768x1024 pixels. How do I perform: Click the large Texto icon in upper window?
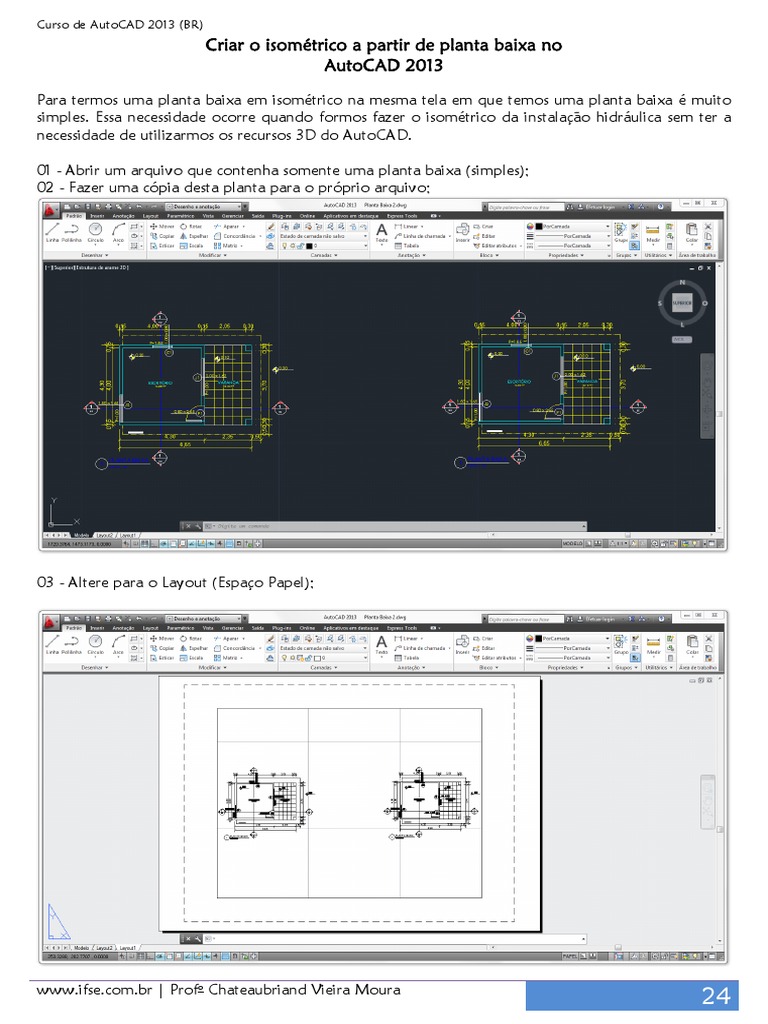coord(381,232)
